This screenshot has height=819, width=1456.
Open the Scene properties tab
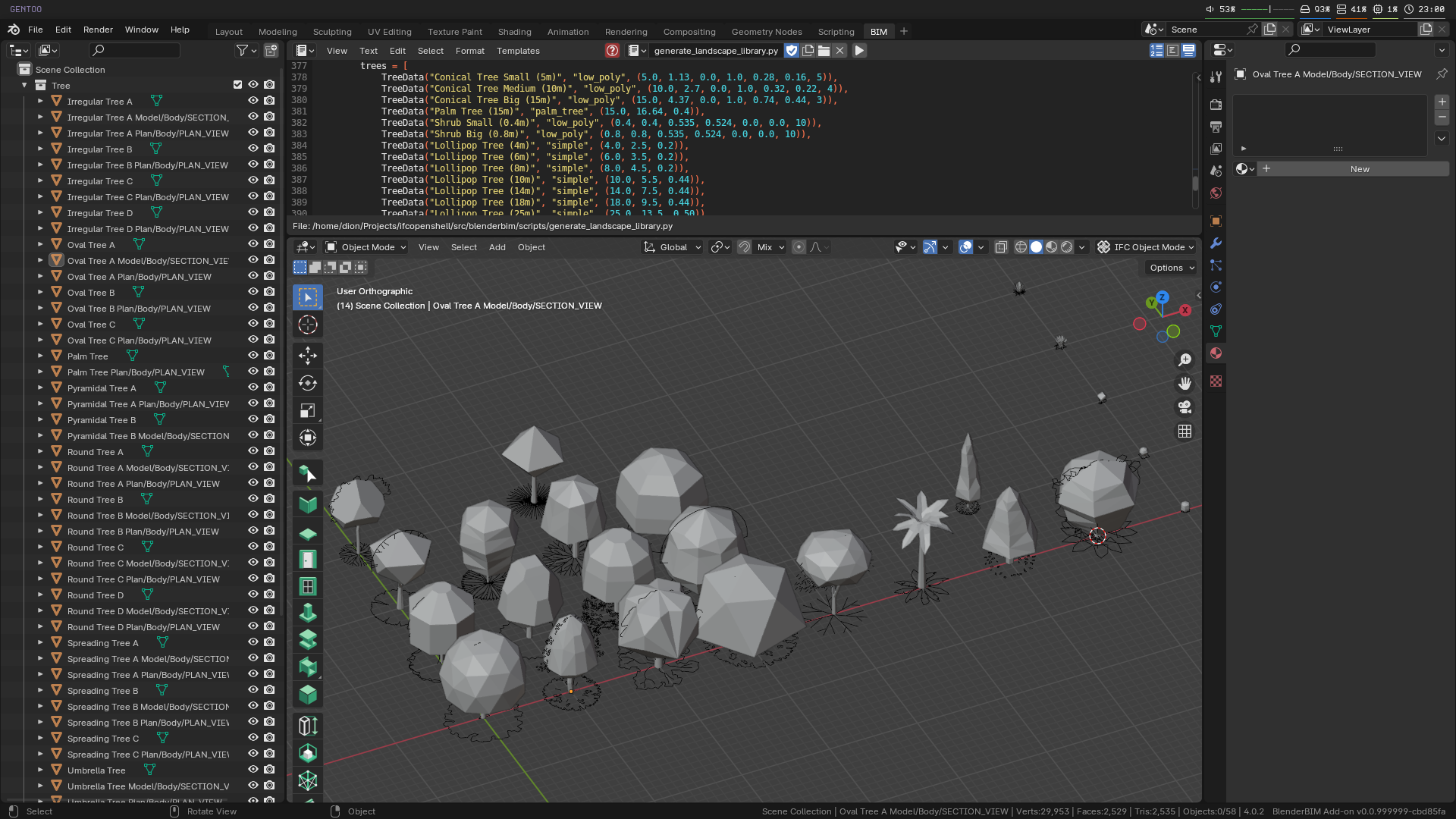[x=1216, y=171]
